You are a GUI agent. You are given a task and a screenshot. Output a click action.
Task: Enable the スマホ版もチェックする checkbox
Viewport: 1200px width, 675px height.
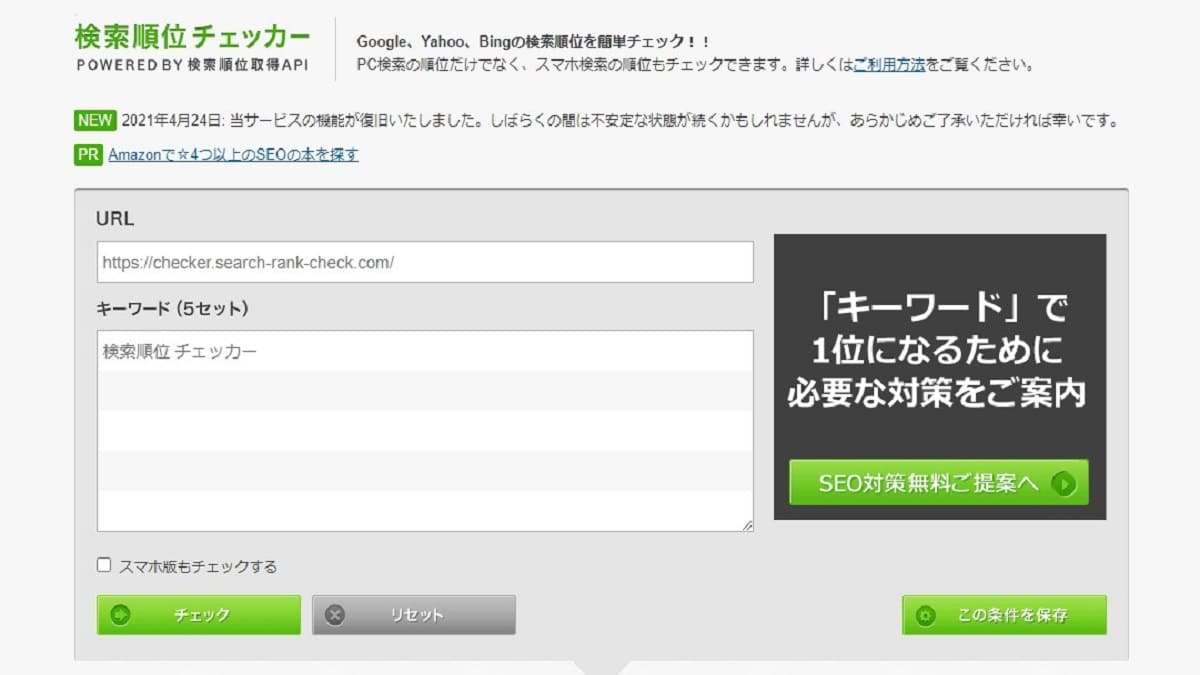pyautogui.click(x=104, y=565)
